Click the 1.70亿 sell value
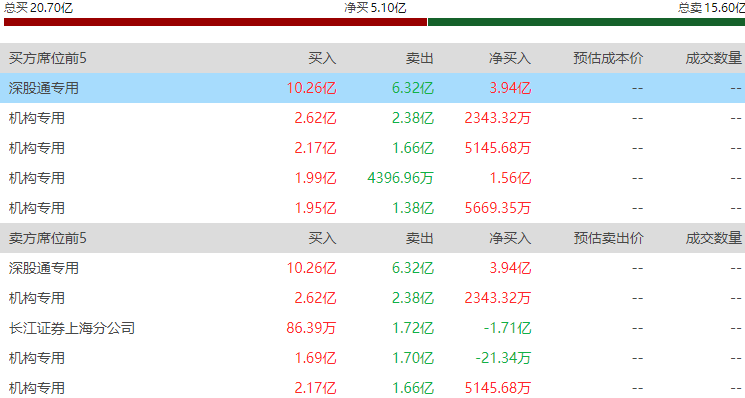The width and height of the screenshot is (745, 398). click(413, 358)
